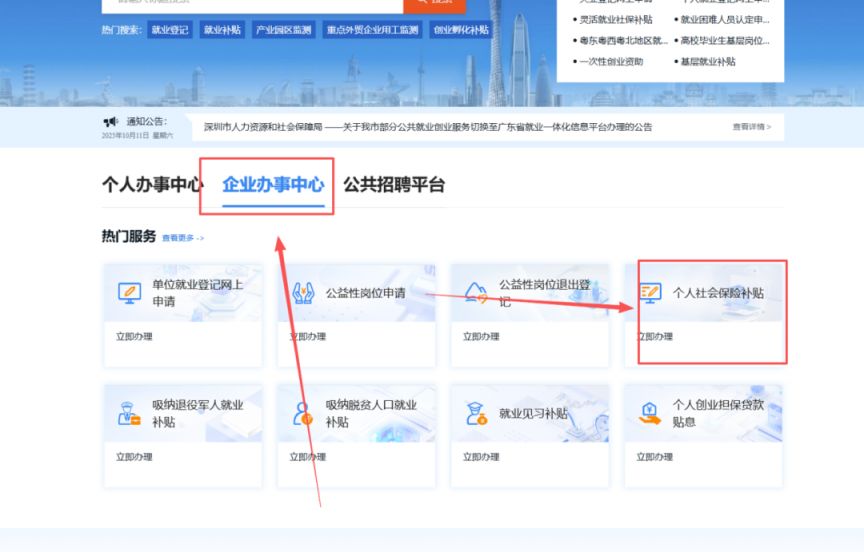The image size is (864, 552).
Task: Click the 个人创业担保贷款贴息 icon
Action: (650, 414)
